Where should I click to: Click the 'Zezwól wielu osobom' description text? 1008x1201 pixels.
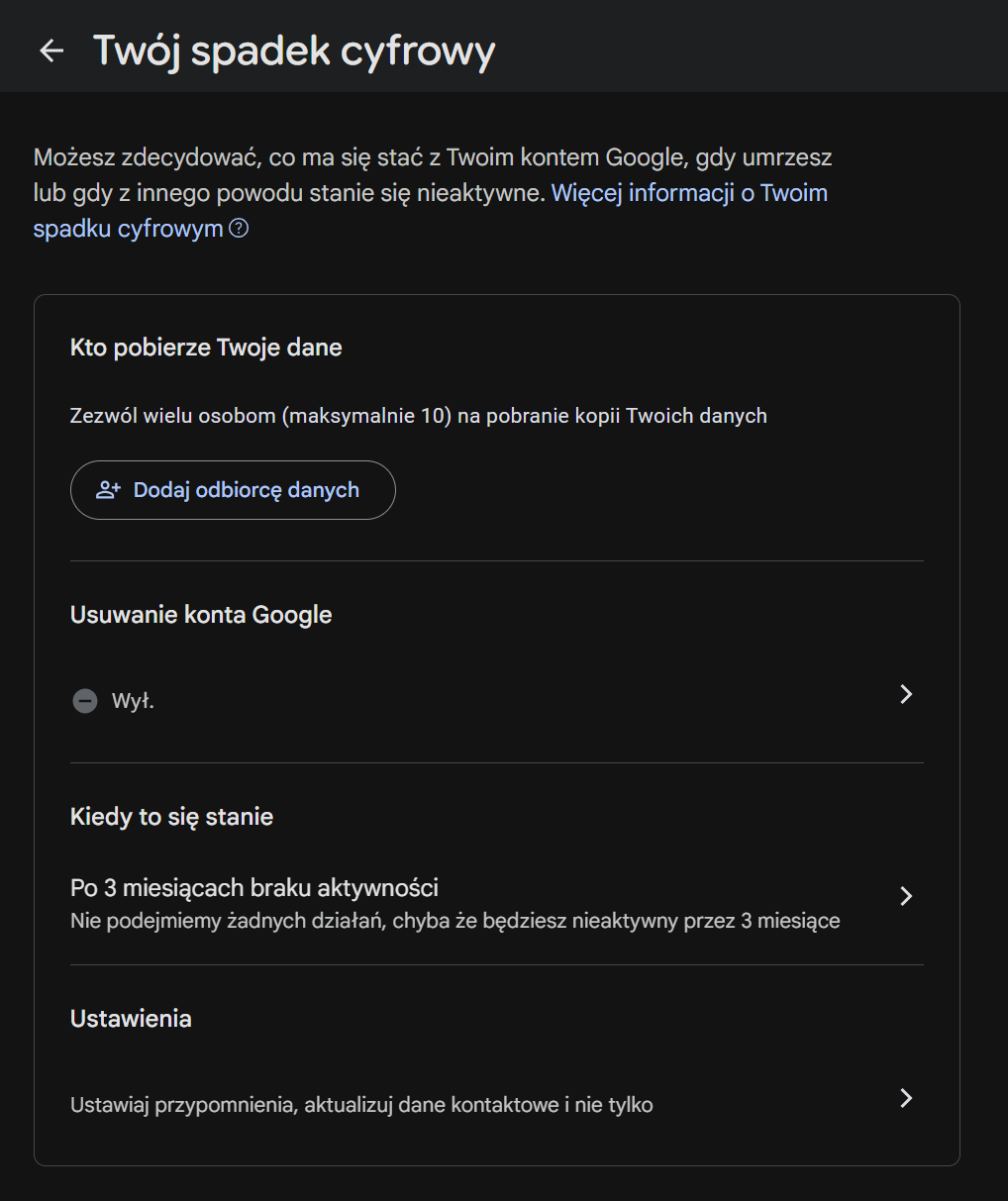pos(418,416)
